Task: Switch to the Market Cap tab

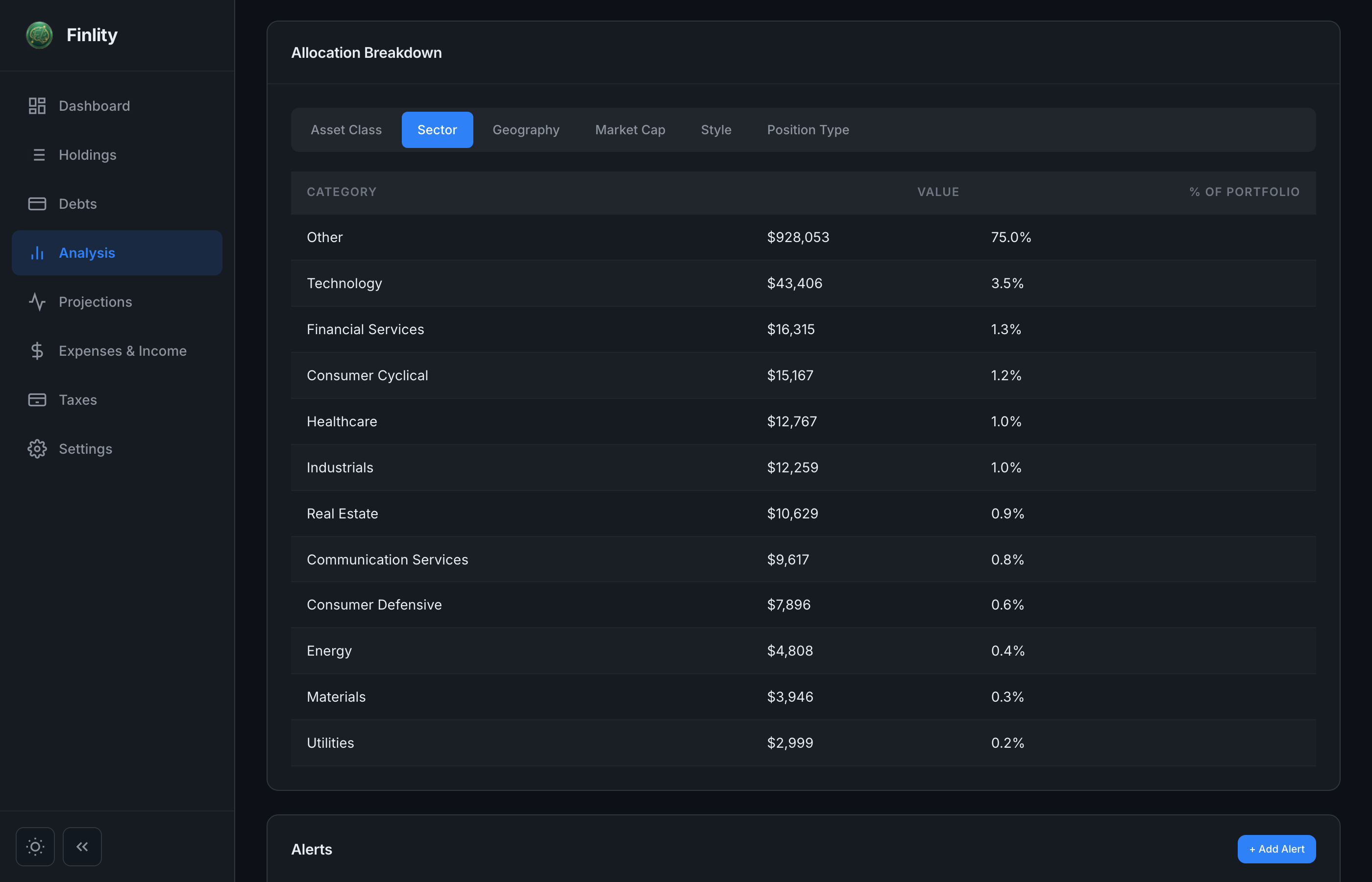Action: coord(630,130)
